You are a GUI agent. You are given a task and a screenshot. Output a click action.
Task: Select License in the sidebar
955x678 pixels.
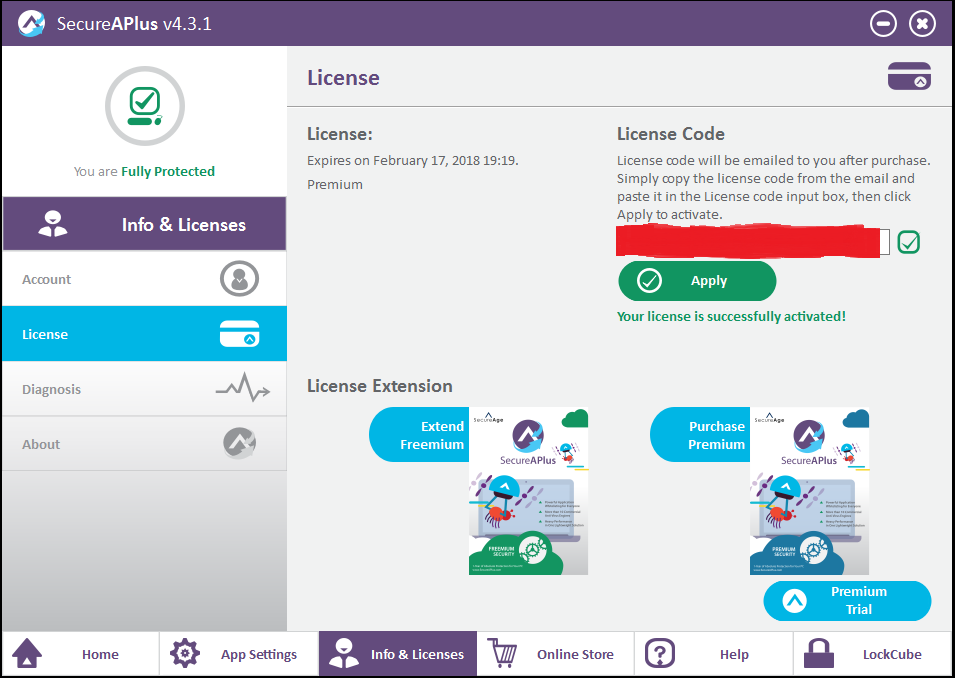point(144,334)
